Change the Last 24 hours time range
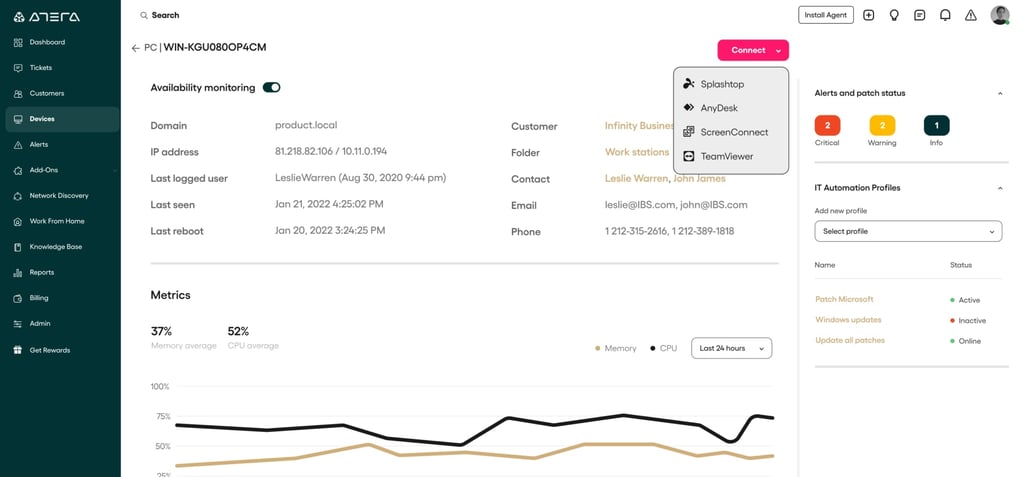 tap(731, 348)
